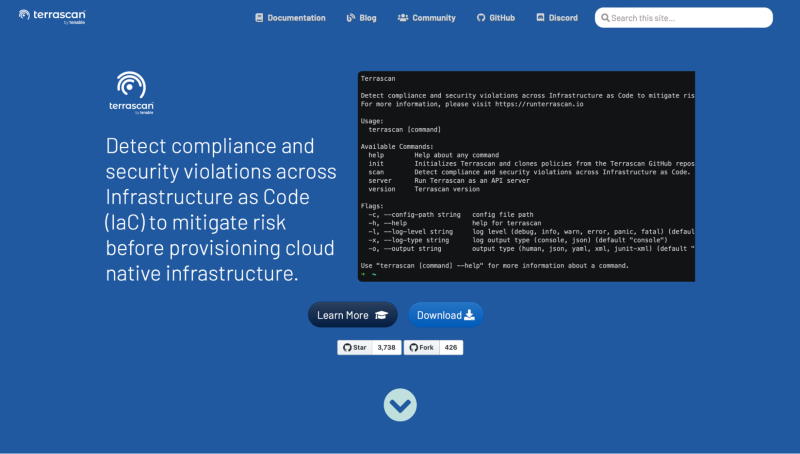
Task: Click the "Available Commands:" line in terminal
Action: point(397,146)
